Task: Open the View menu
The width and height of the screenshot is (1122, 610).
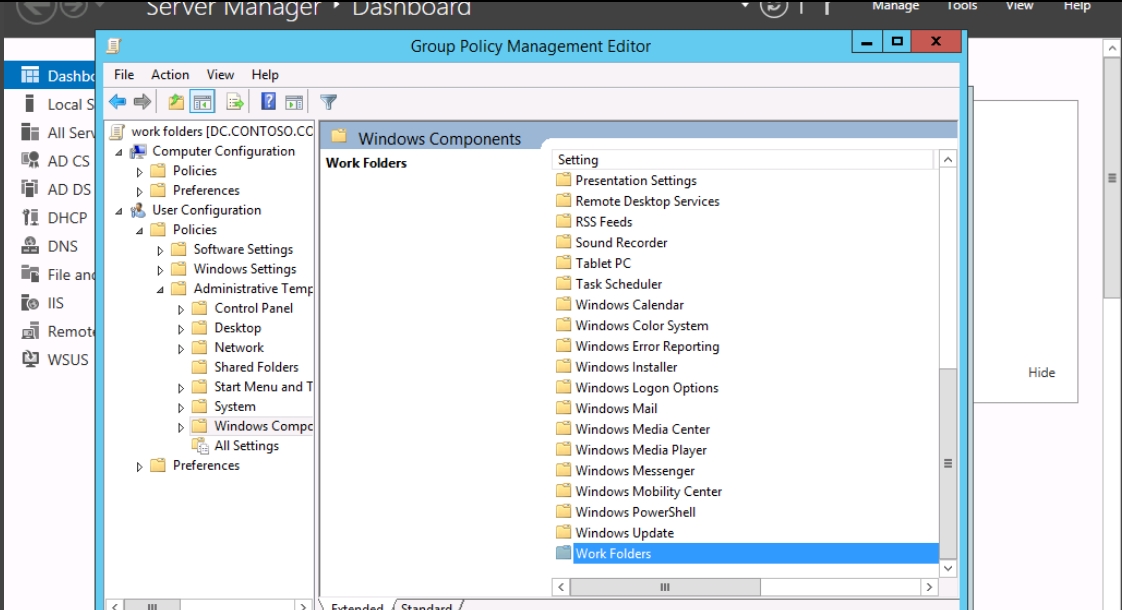Action: pyautogui.click(x=220, y=74)
